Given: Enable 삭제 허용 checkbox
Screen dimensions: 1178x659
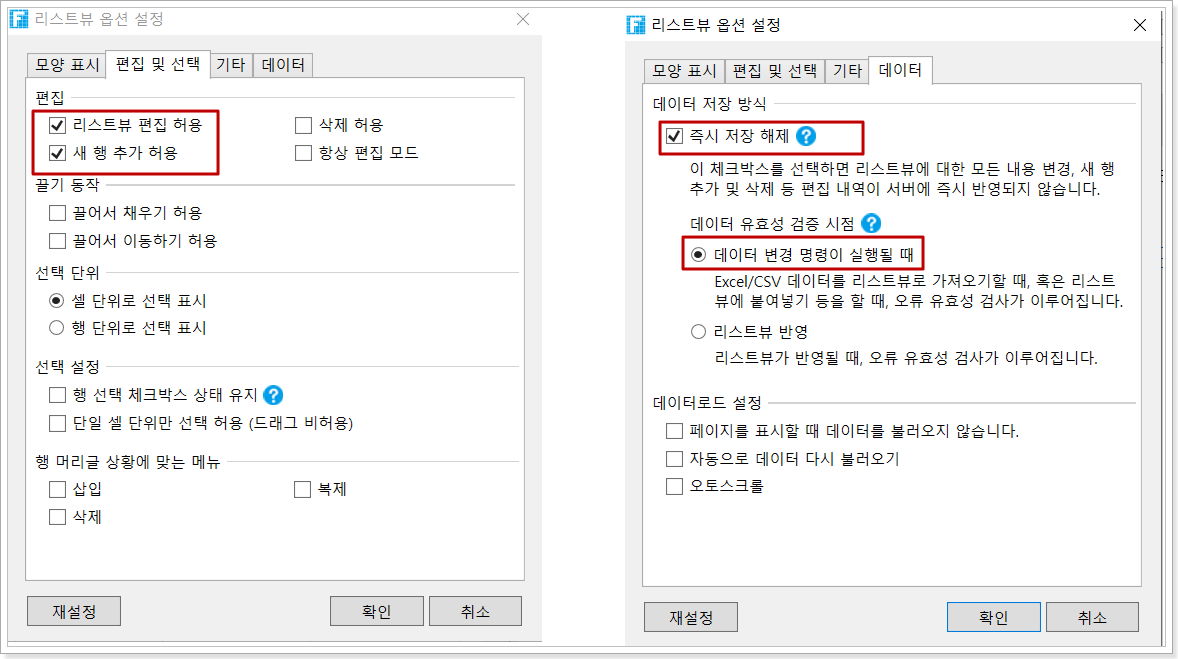Looking at the screenshot, I should (303, 125).
